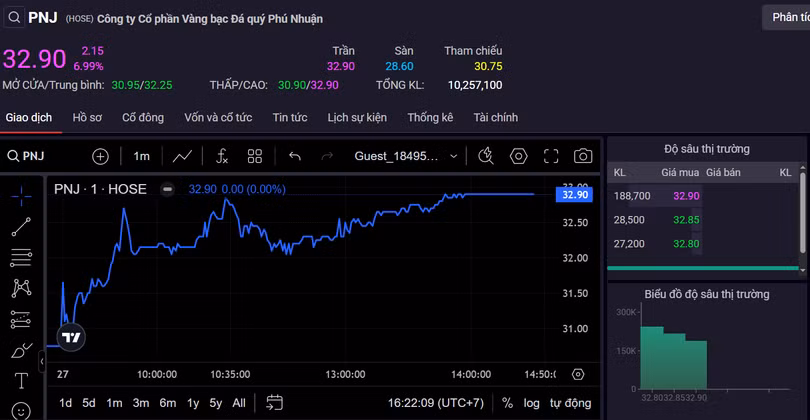Set chart range to 5y
Screen dimensions: 810x420
215,403
